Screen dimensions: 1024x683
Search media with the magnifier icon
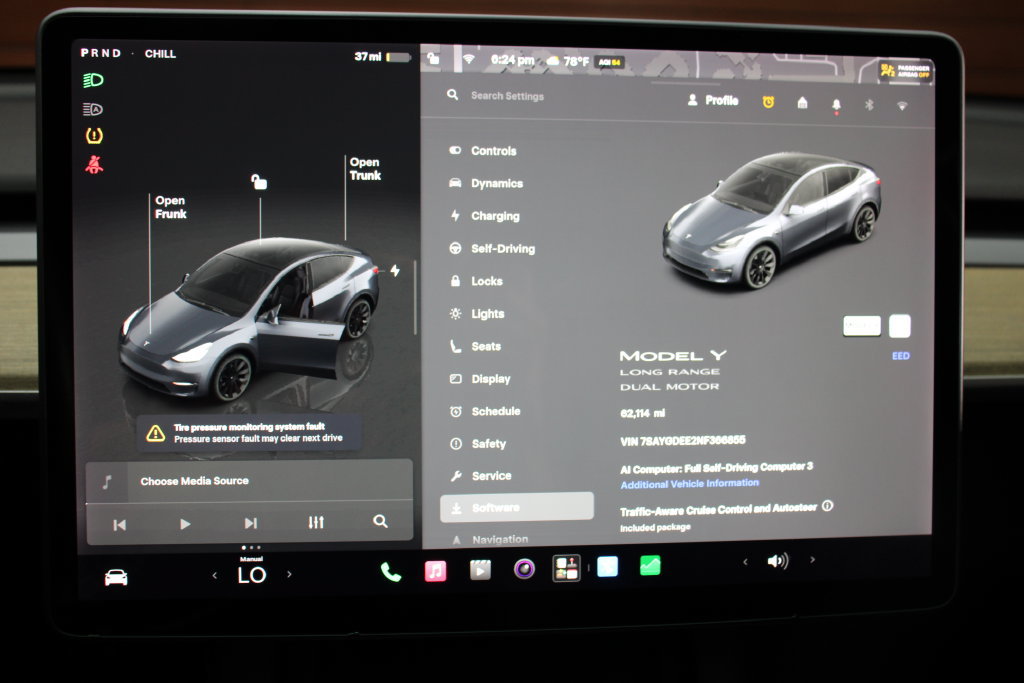(x=380, y=521)
